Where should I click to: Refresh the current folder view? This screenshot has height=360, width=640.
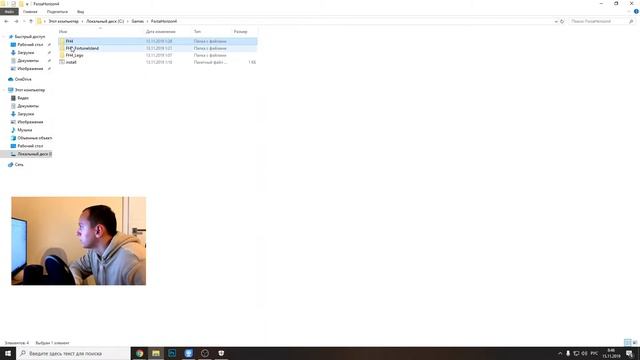point(562,21)
